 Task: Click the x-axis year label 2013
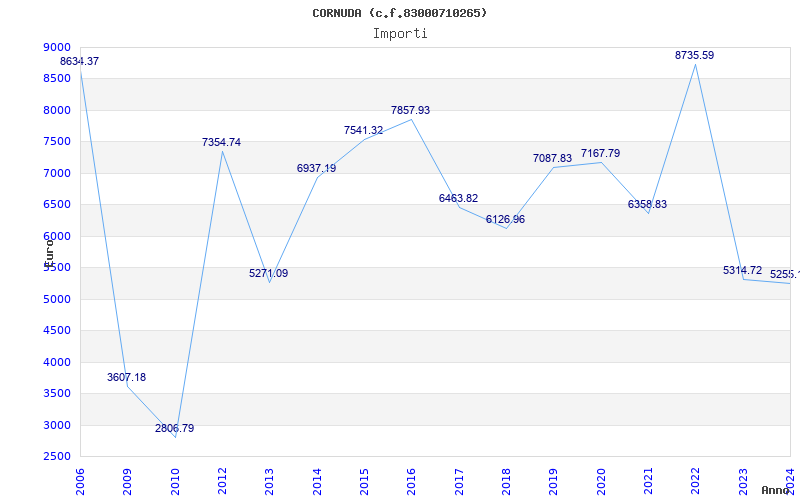269,482
